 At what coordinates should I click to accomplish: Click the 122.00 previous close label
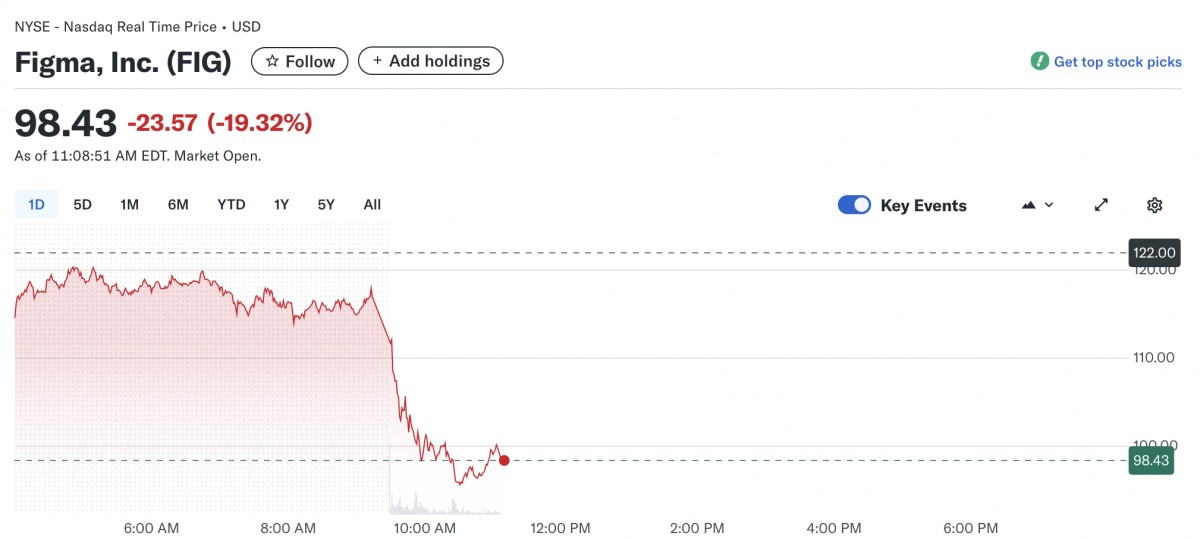coord(1153,252)
